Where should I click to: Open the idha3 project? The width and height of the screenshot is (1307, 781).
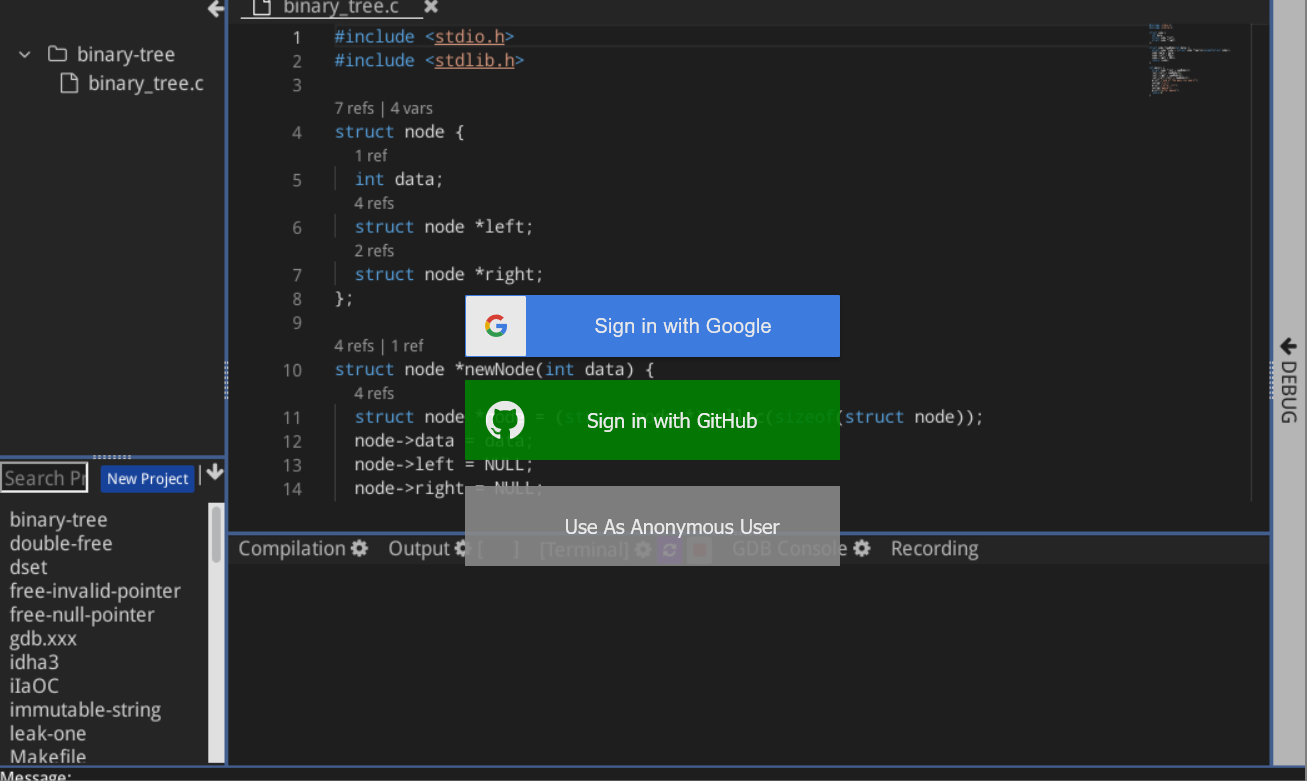(x=34, y=662)
